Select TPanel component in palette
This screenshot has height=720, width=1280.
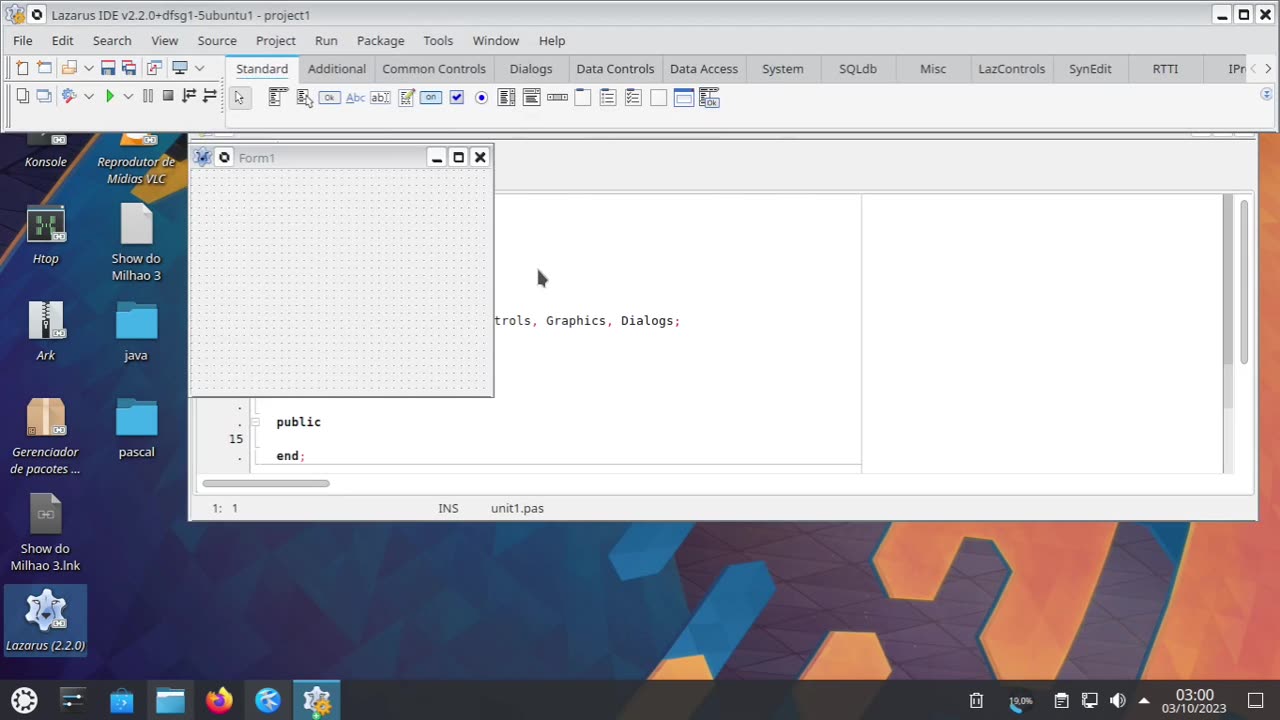pyautogui.click(x=659, y=98)
